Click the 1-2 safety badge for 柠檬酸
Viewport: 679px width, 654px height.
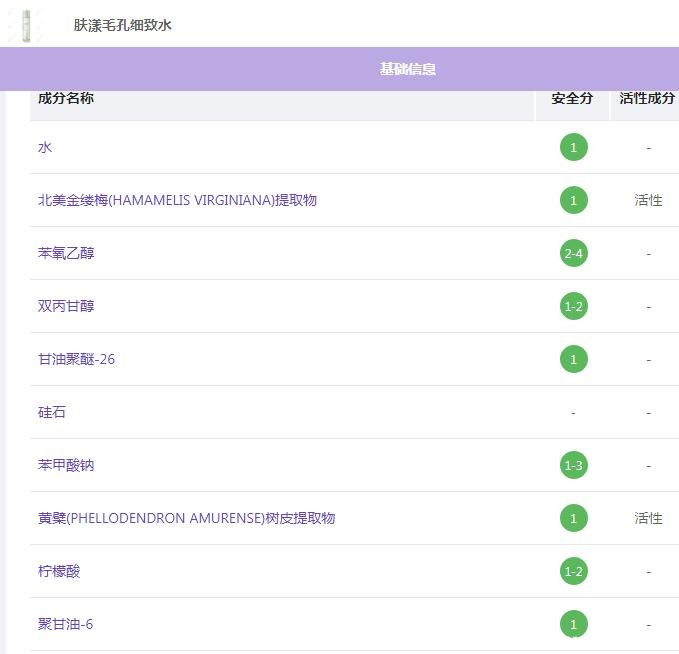(x=573, y=571)
